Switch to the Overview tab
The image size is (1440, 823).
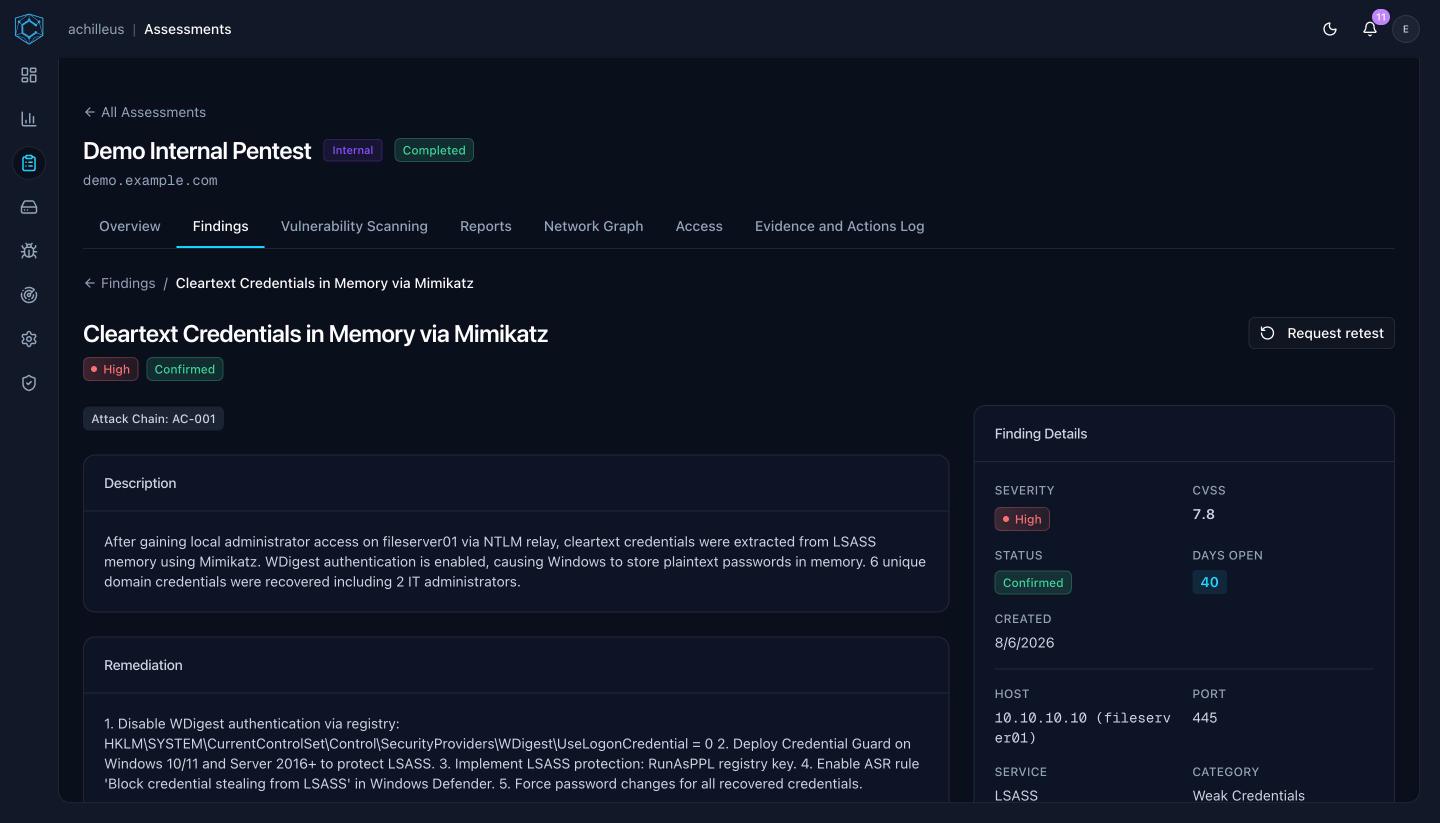click(x=130, y=226)
